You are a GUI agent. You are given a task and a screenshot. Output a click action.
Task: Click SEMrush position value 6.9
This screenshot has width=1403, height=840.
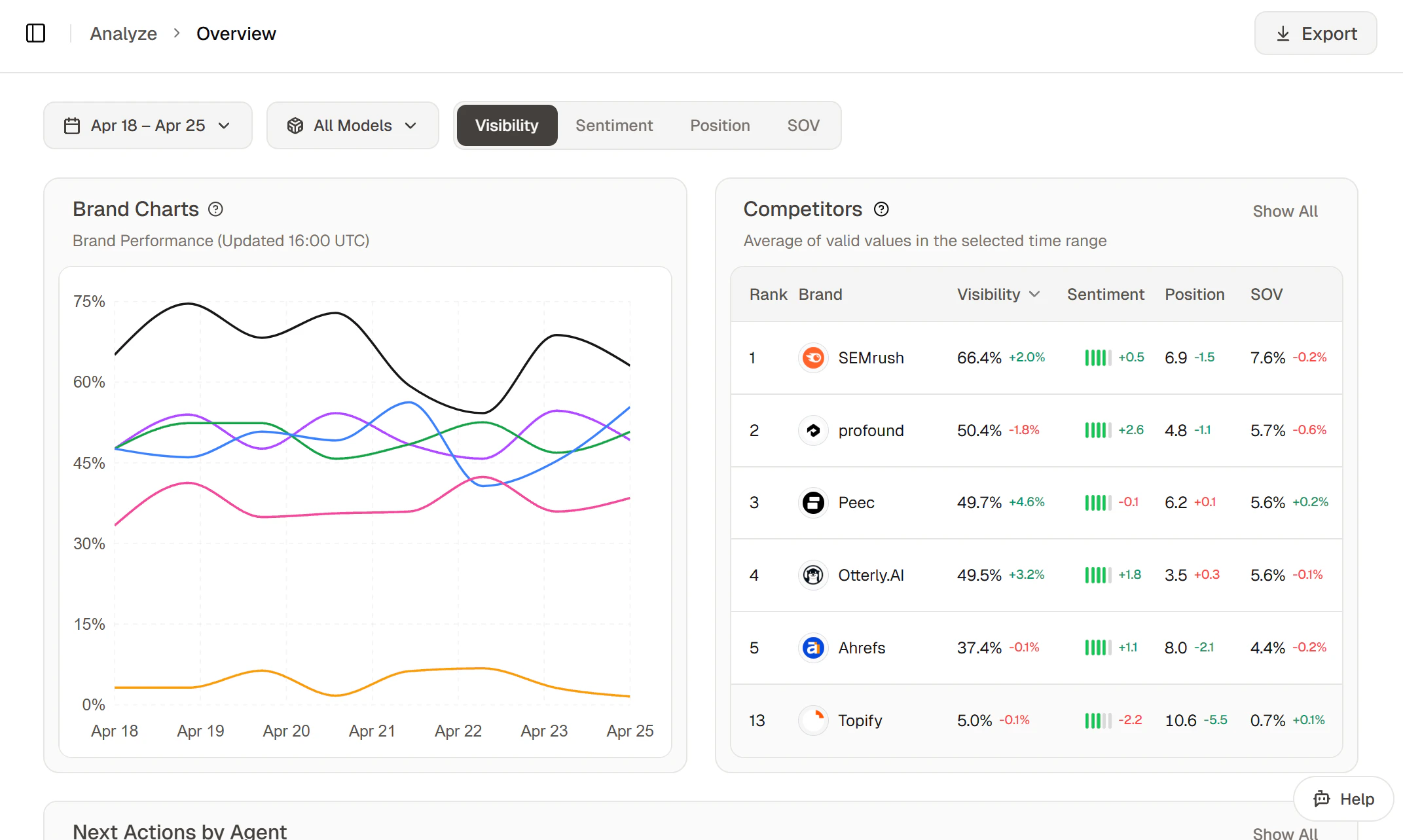pos(1176,357)
